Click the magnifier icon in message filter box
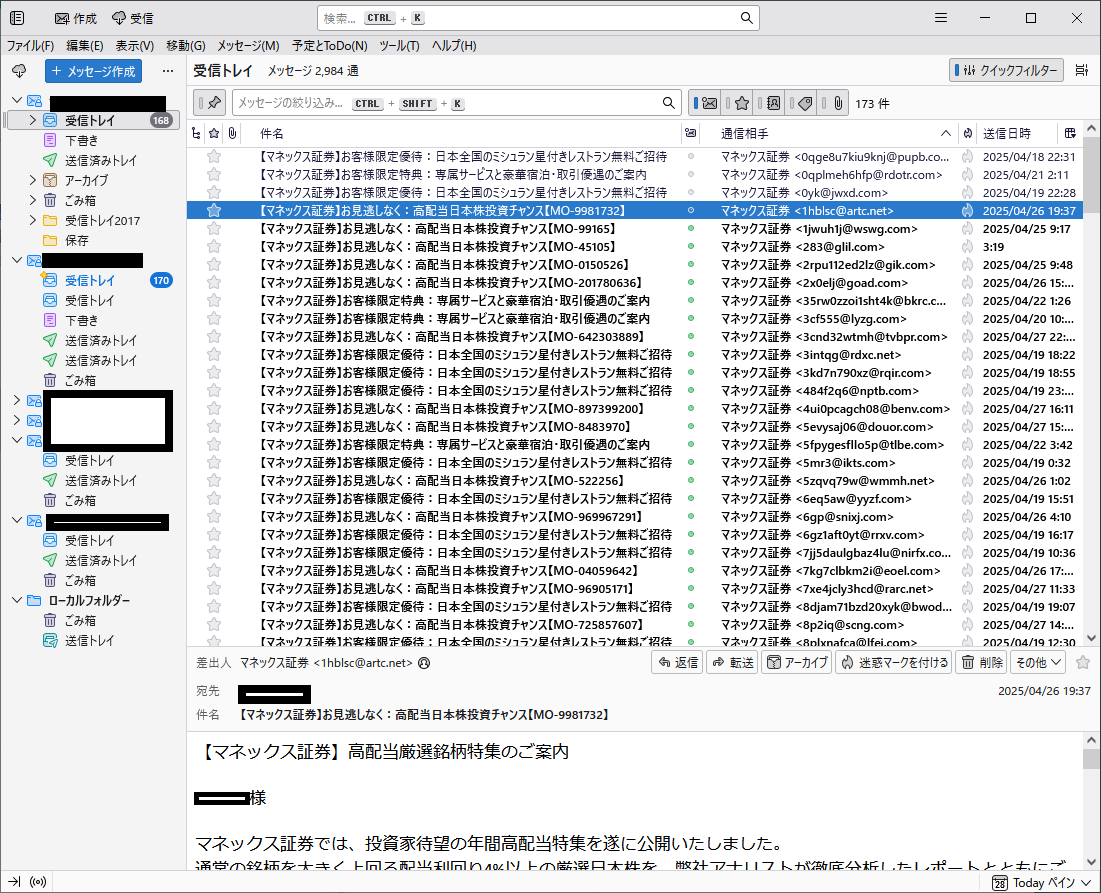Viewport: 1101px width, 893px height. (668, 103)
